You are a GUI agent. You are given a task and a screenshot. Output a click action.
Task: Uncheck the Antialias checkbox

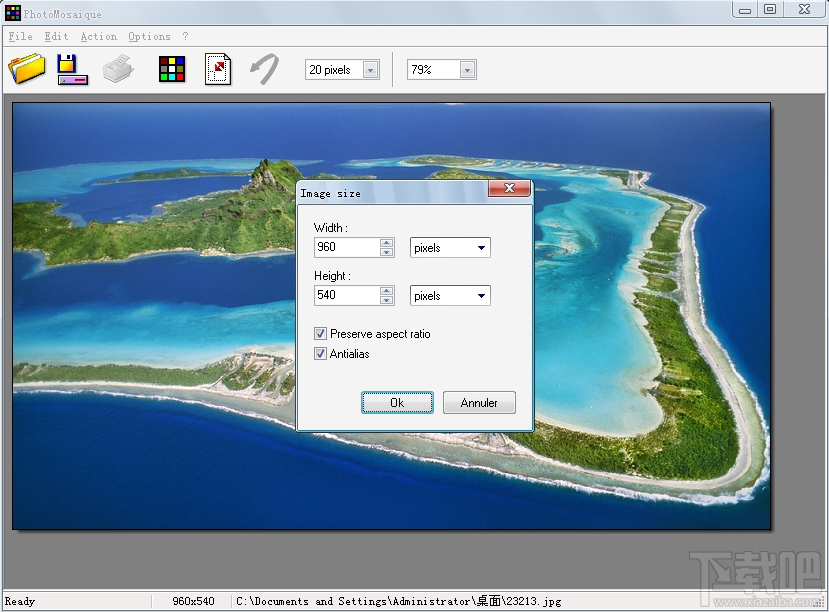320,354
